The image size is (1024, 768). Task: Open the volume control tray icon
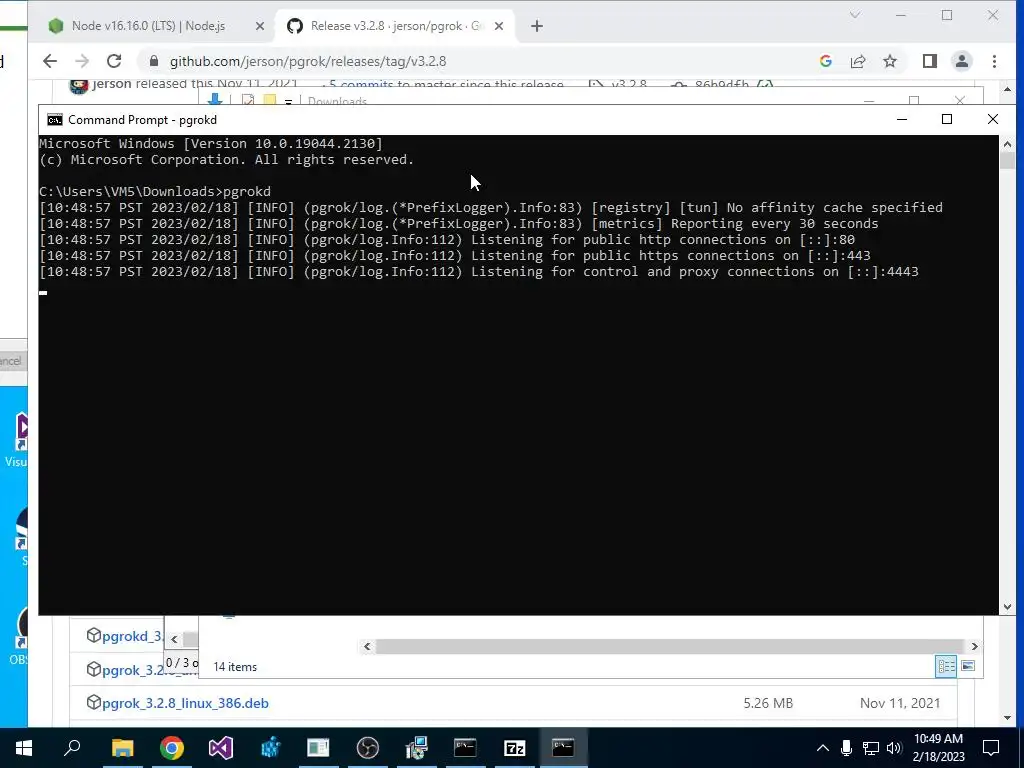(x=894, y=748)
